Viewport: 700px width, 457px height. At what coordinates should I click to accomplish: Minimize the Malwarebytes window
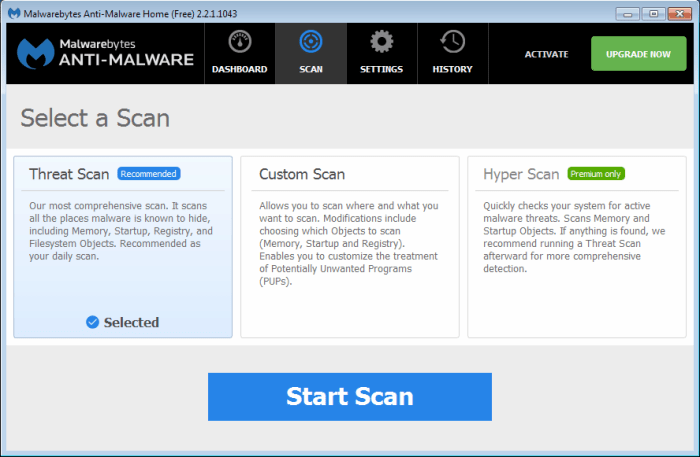(x=627, y=14)
